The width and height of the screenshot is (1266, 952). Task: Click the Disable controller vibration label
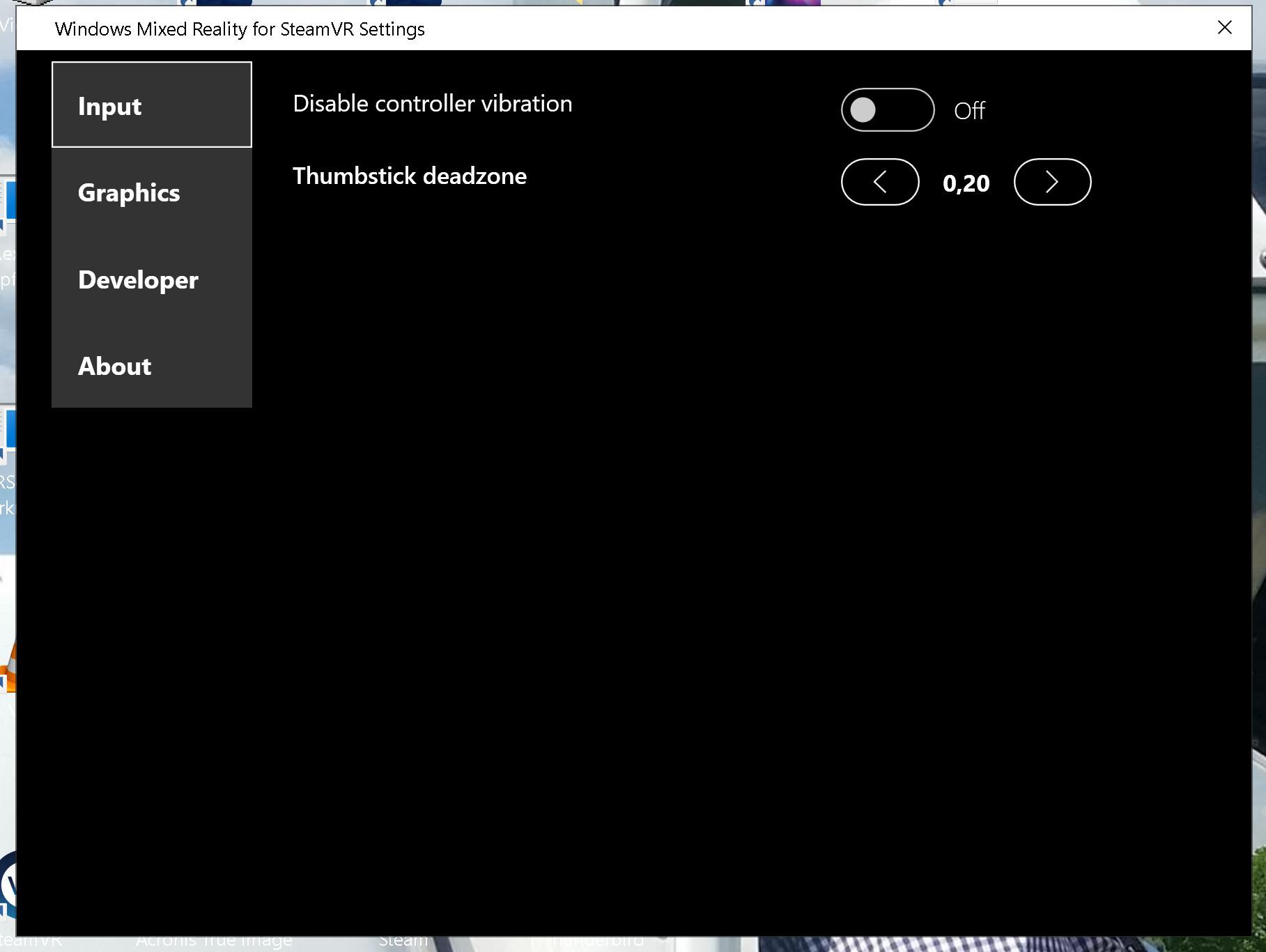[433, 104]
